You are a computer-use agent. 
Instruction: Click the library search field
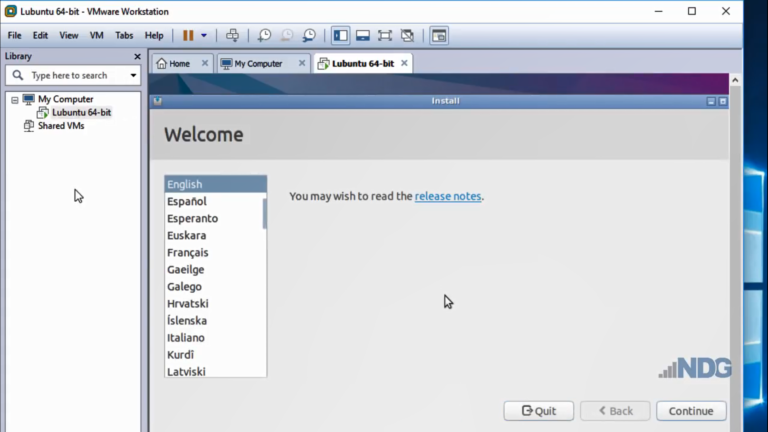pos(73,75)
